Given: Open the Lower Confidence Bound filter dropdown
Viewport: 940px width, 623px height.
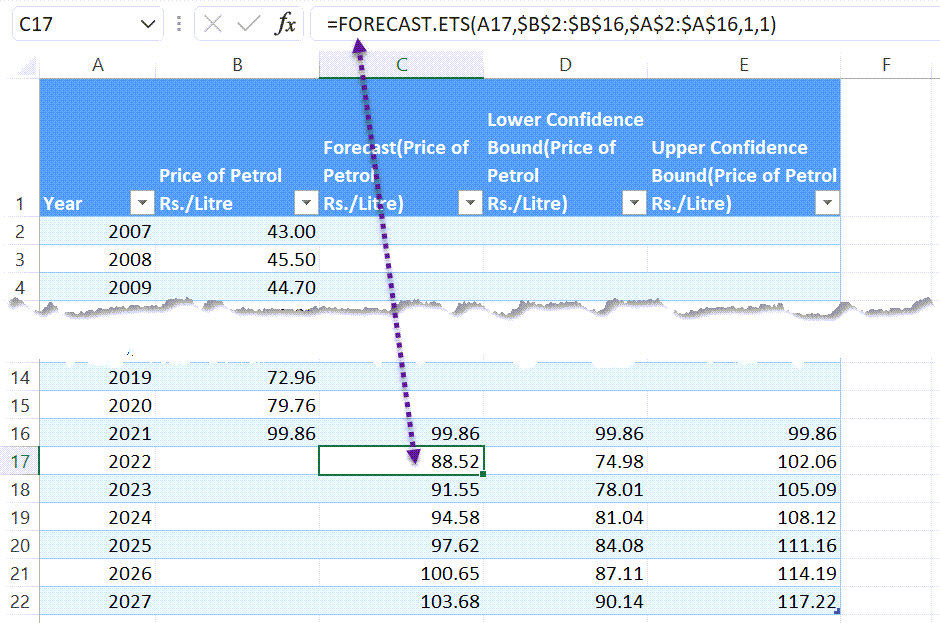Looking at the screenshot, I should [634, 203].
